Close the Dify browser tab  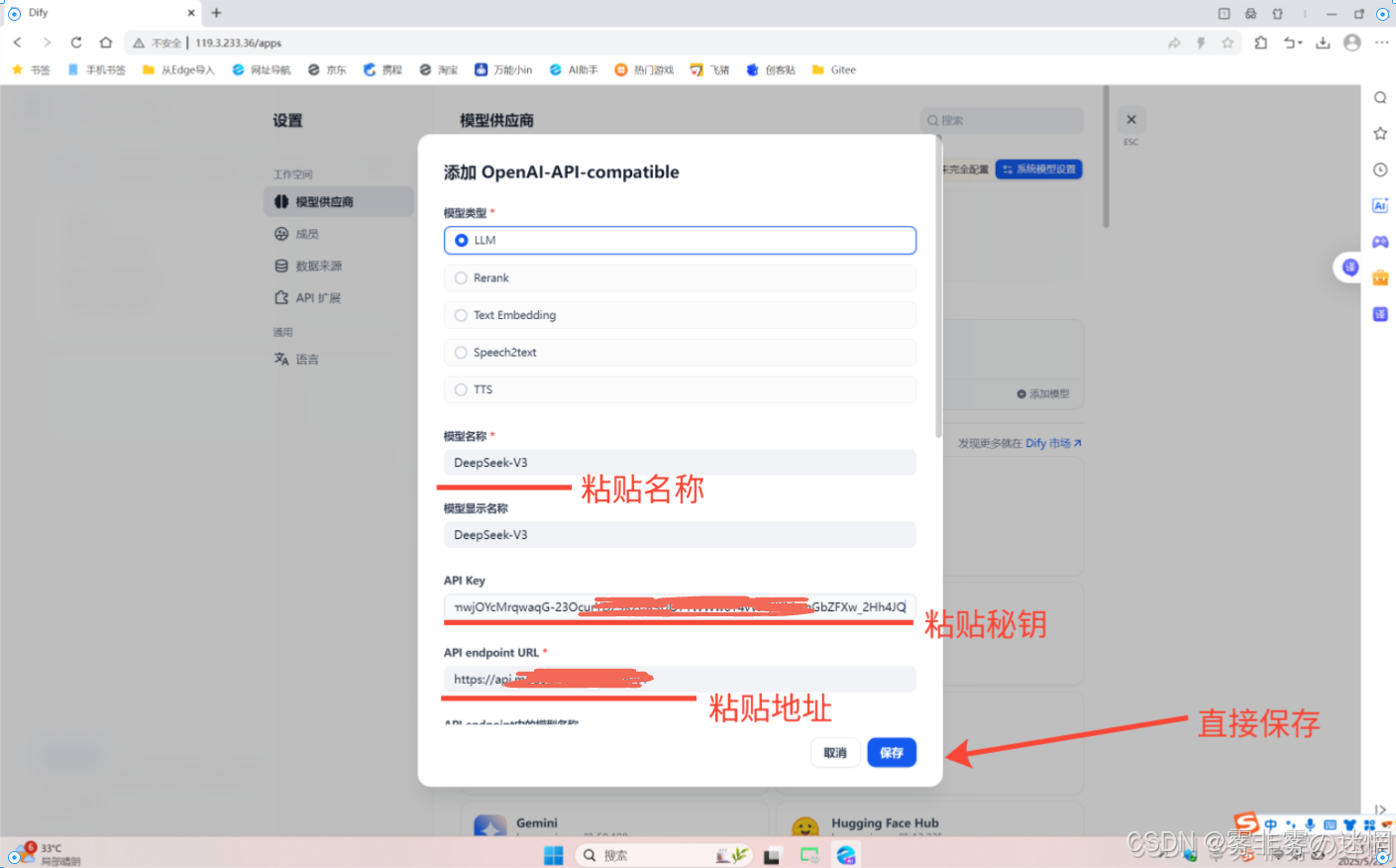tap(191, 13)
